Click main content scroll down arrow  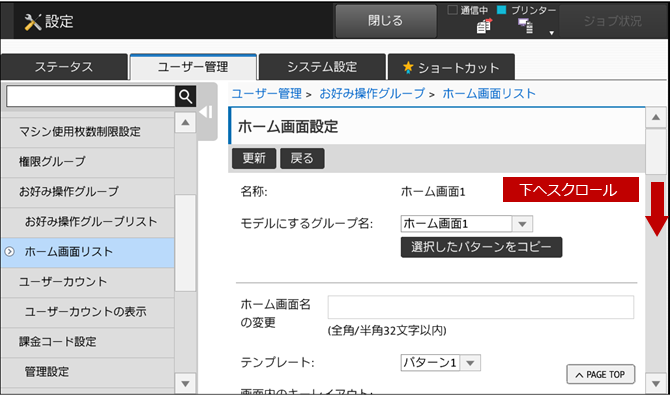[x=655, y=384]
